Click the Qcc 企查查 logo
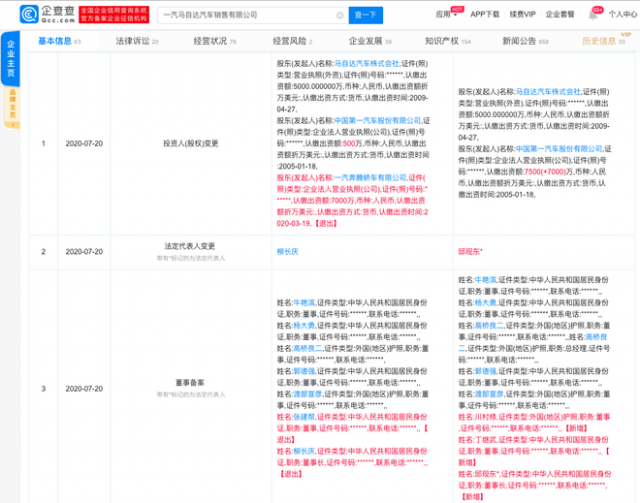 pyautogui.click(x=47, y=14)
